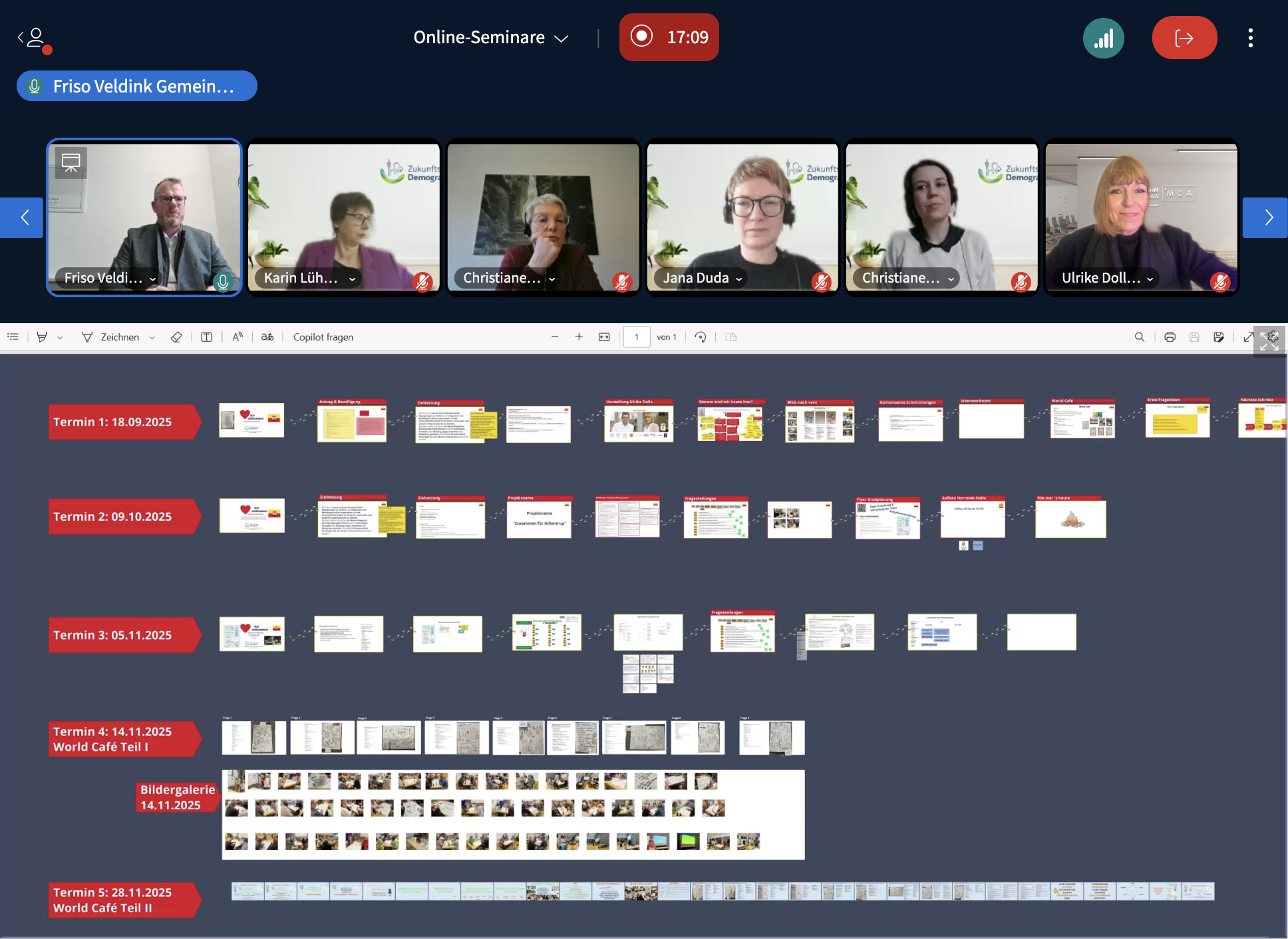Leave meeting with red exit button
This screenshot has width=1288, height=939.
click(x=1184, y=38)
